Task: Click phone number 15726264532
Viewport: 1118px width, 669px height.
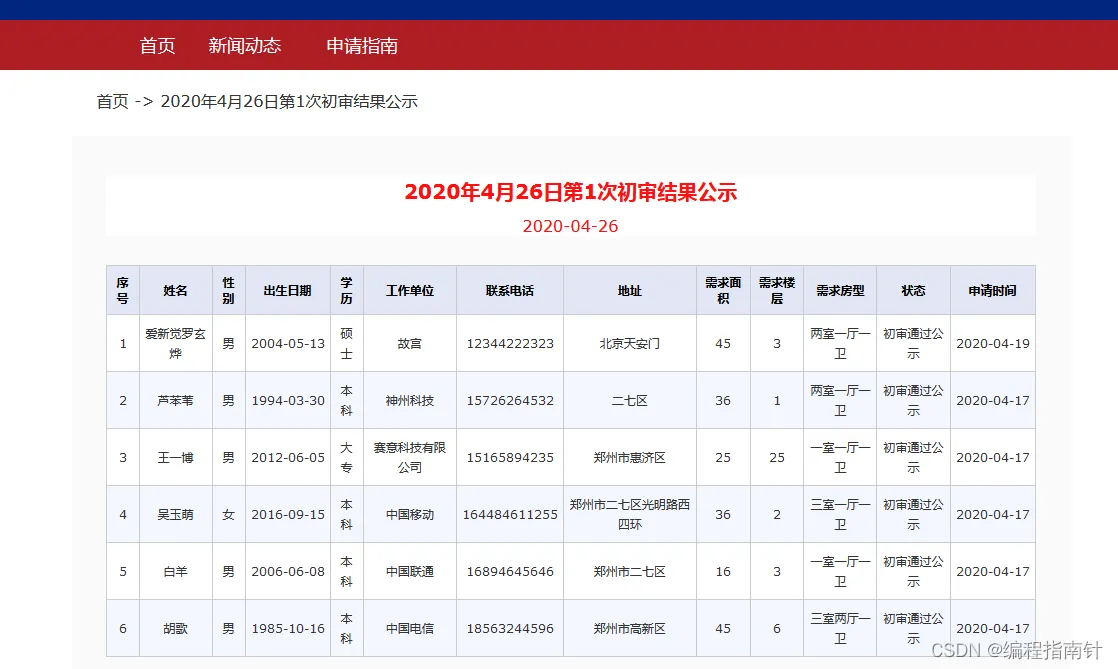Action: (x=510, y=400)
